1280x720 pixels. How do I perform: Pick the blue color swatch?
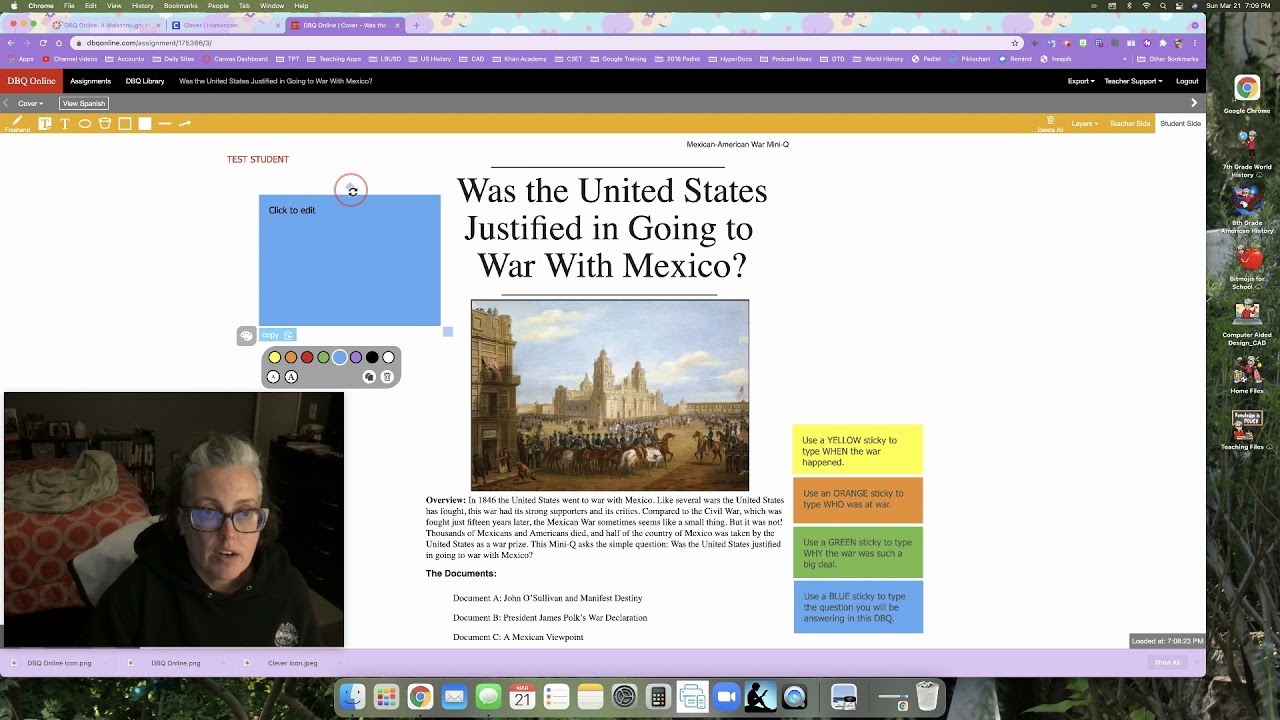coord(340,357)
